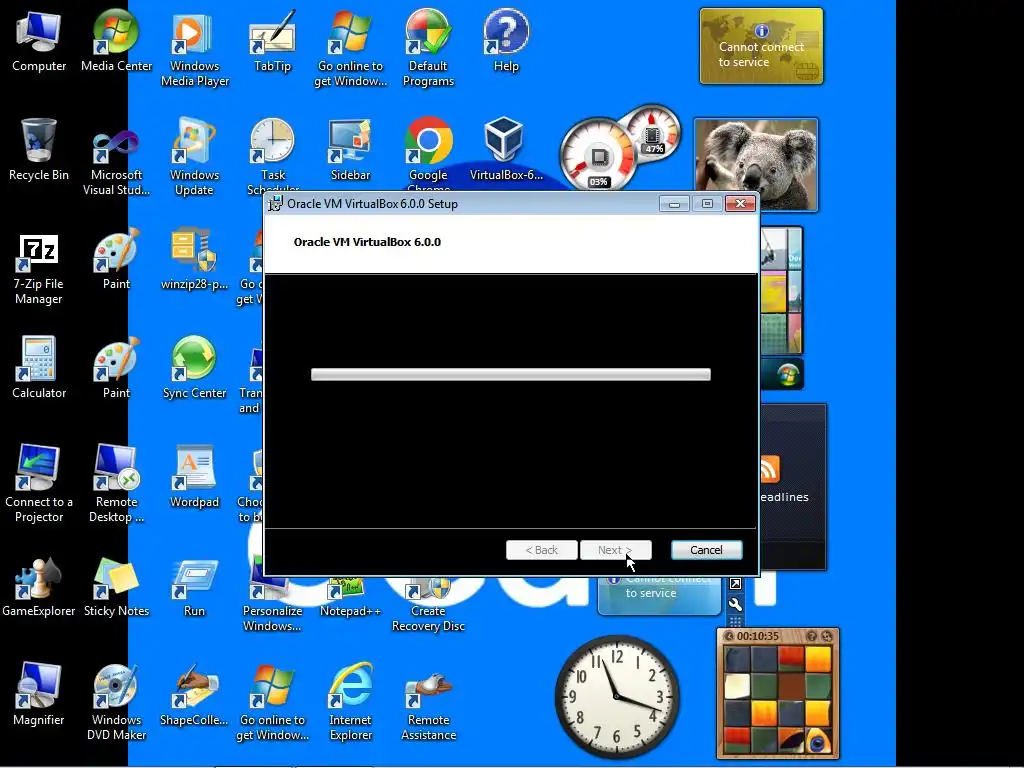Open the Recycle Bin
Viewport: 1024px width, 768px height.
(39, 150)
